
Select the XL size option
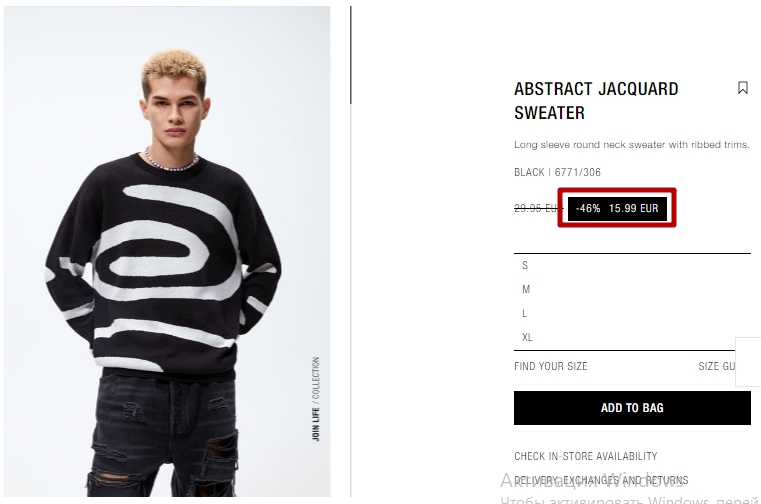pos(632,337)
